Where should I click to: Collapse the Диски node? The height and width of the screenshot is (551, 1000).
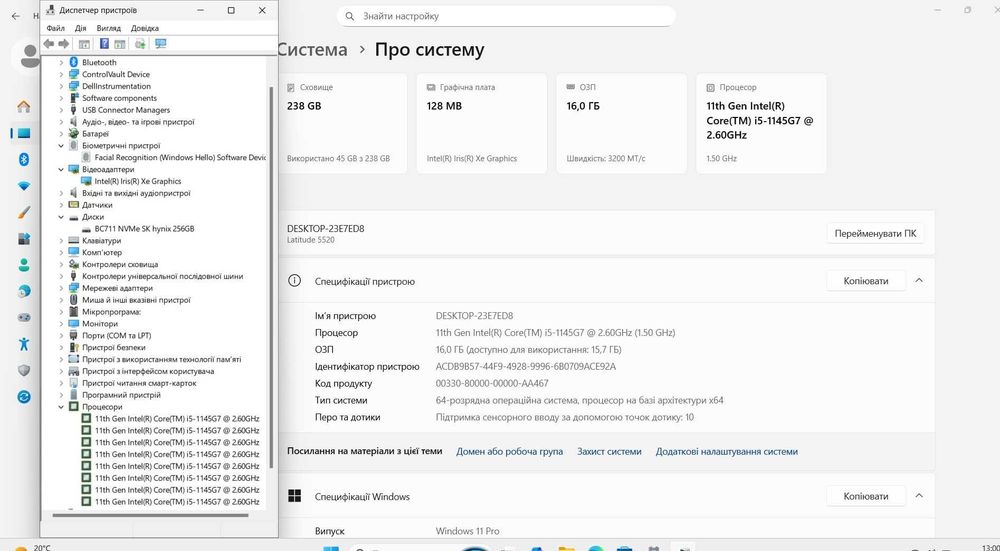point(61,217)
